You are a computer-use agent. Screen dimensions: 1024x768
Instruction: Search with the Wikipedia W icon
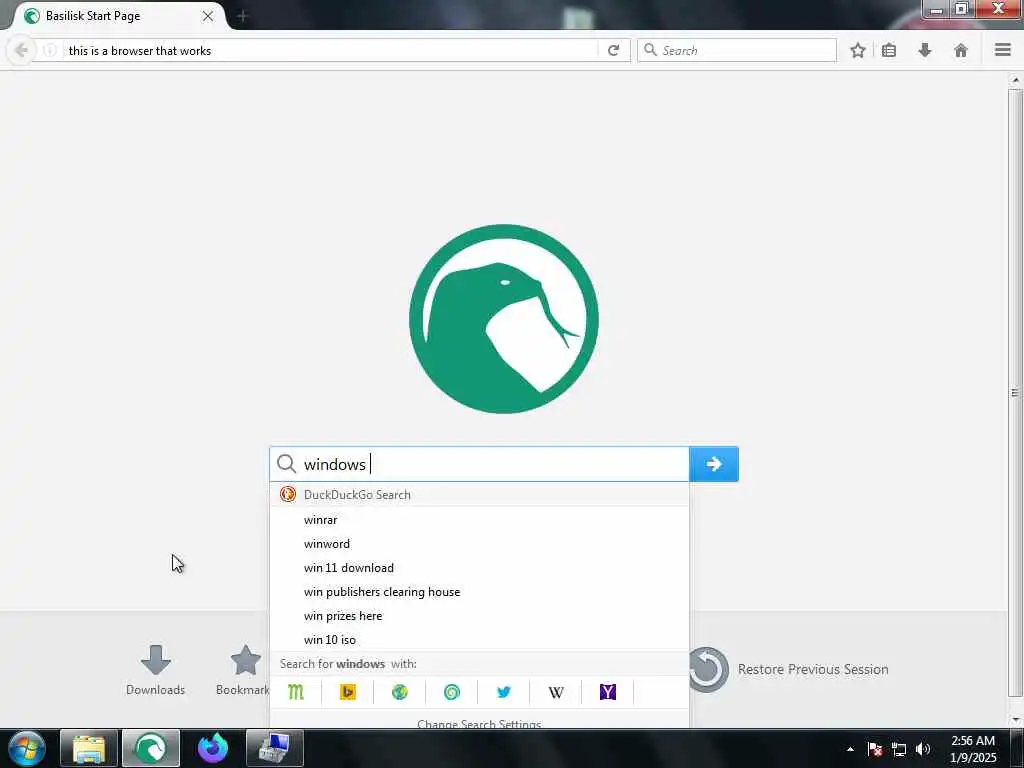click(x=556, y=692)
